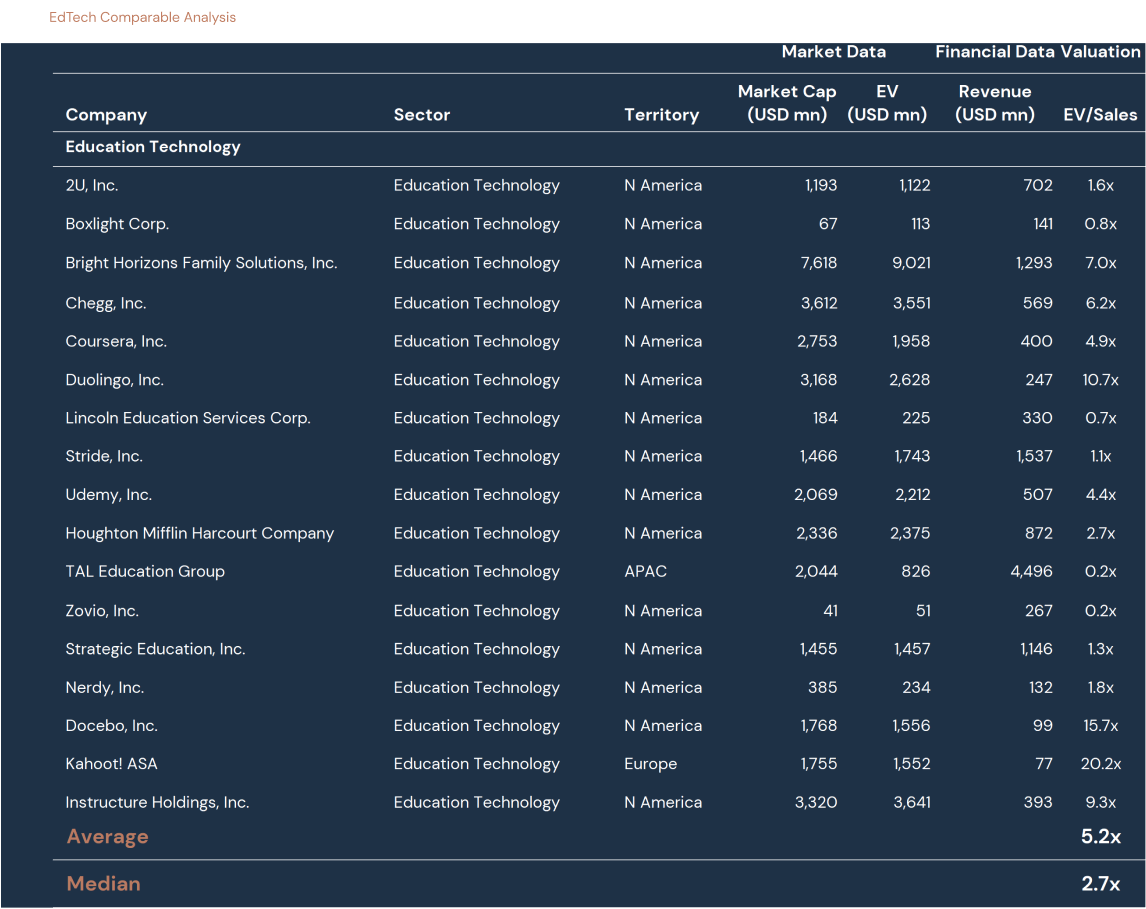Select the 'Territory' column header

661,115
